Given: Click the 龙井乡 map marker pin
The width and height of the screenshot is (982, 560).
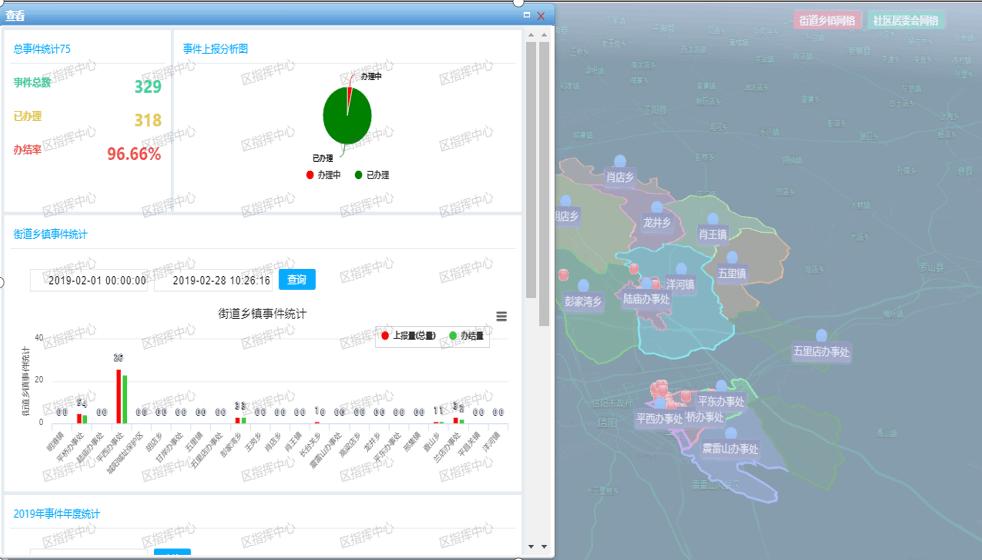Looking at the screenshot, I should point(656,207).
